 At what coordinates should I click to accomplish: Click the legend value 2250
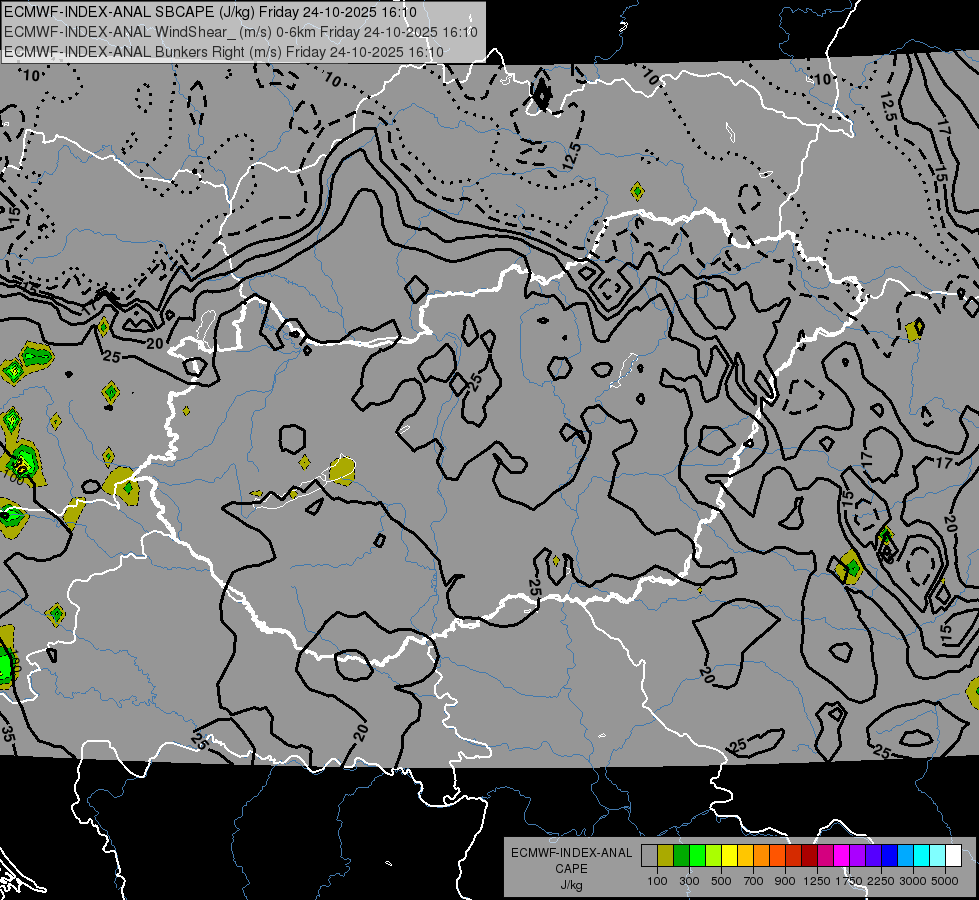pos(881,881)
